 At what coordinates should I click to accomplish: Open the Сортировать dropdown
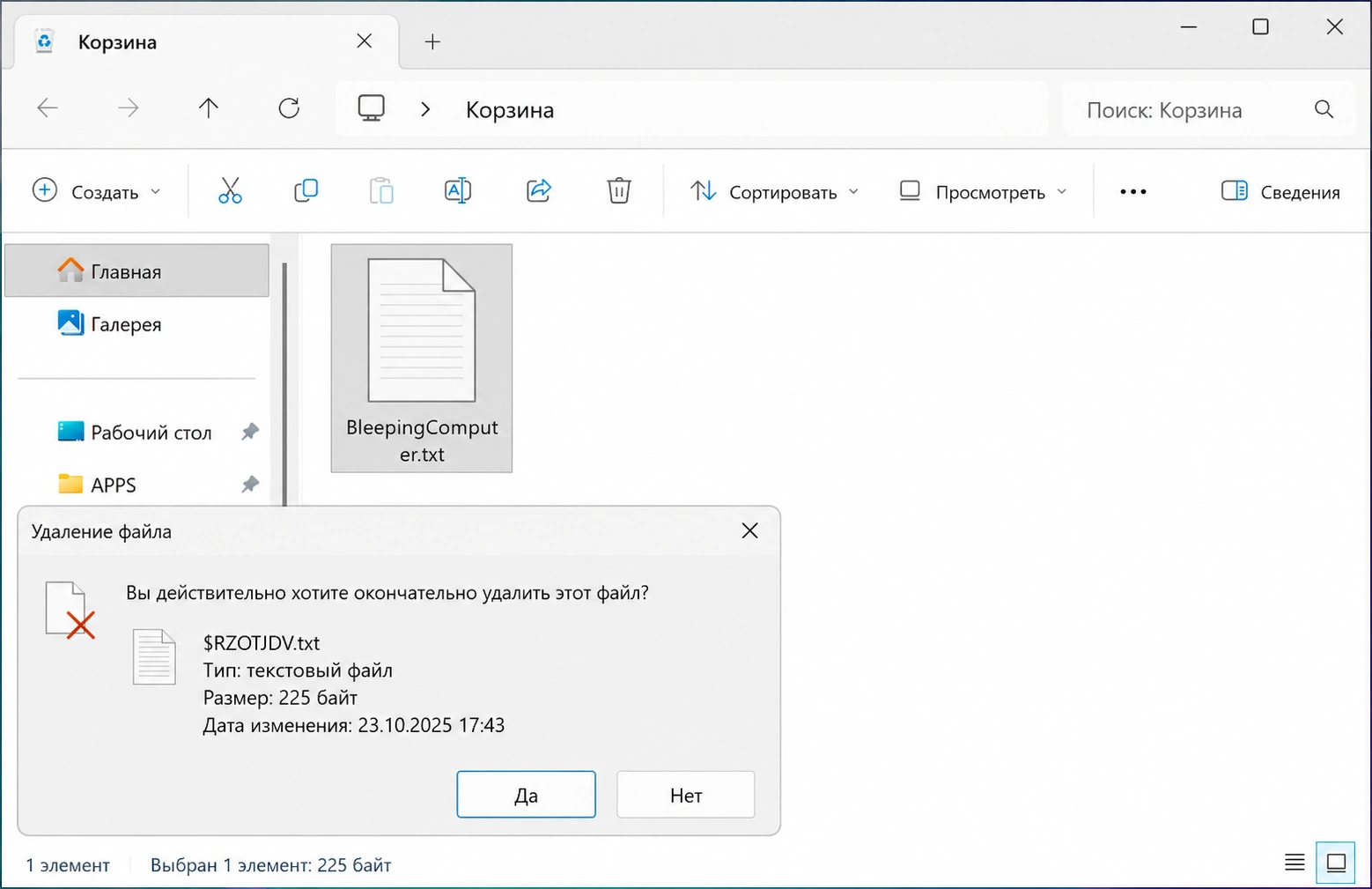(x=774, y=191)
